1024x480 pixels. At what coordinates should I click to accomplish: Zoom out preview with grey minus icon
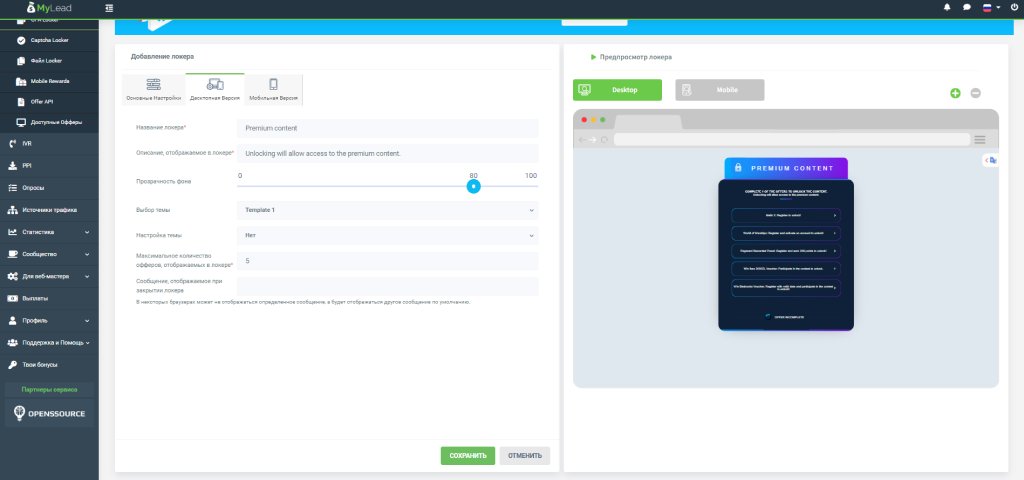click(x=975, y=93)
